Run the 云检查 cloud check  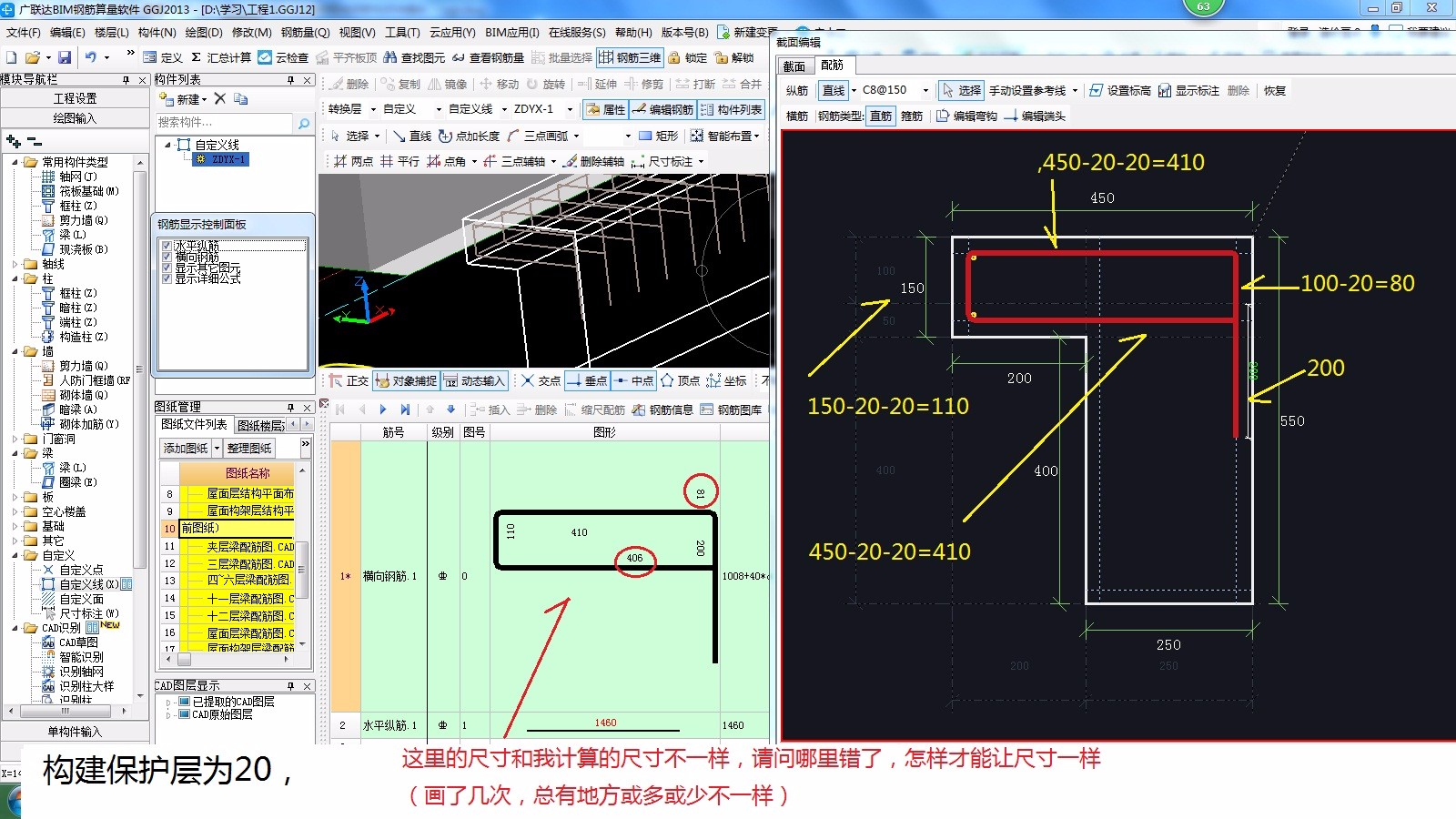[x=283, y=57]
